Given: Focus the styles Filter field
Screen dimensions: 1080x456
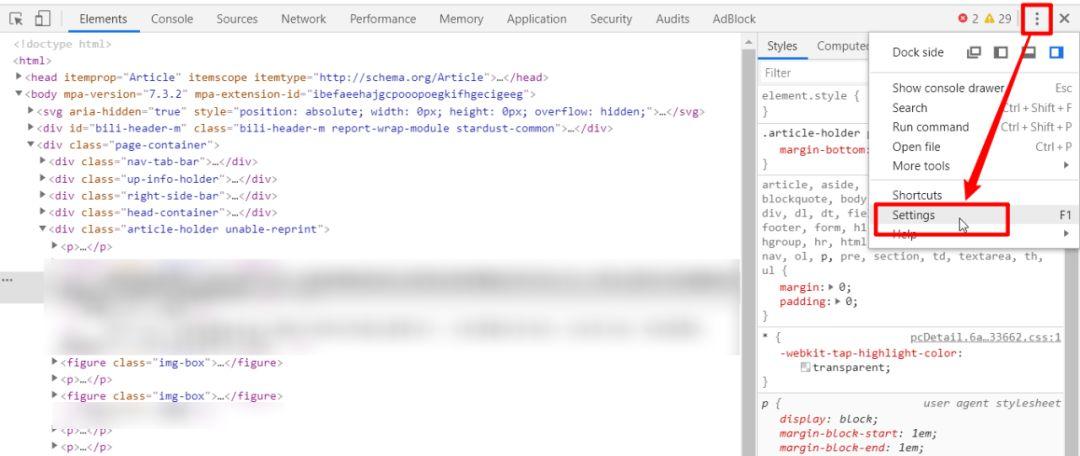Looking at the screenshot, I should [813, 73].
